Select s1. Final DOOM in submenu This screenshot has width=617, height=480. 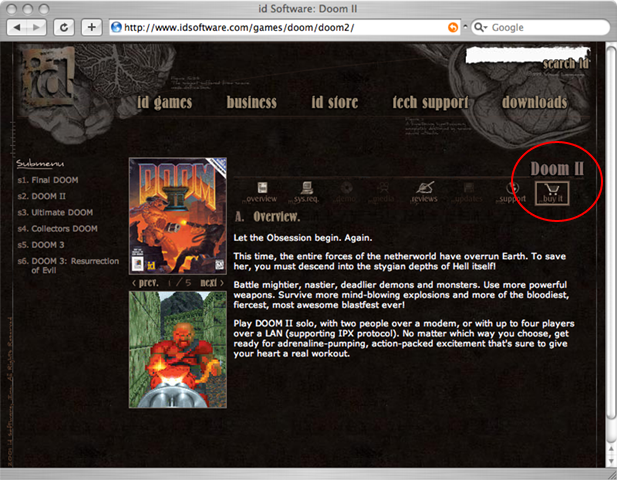click(48, 180)
